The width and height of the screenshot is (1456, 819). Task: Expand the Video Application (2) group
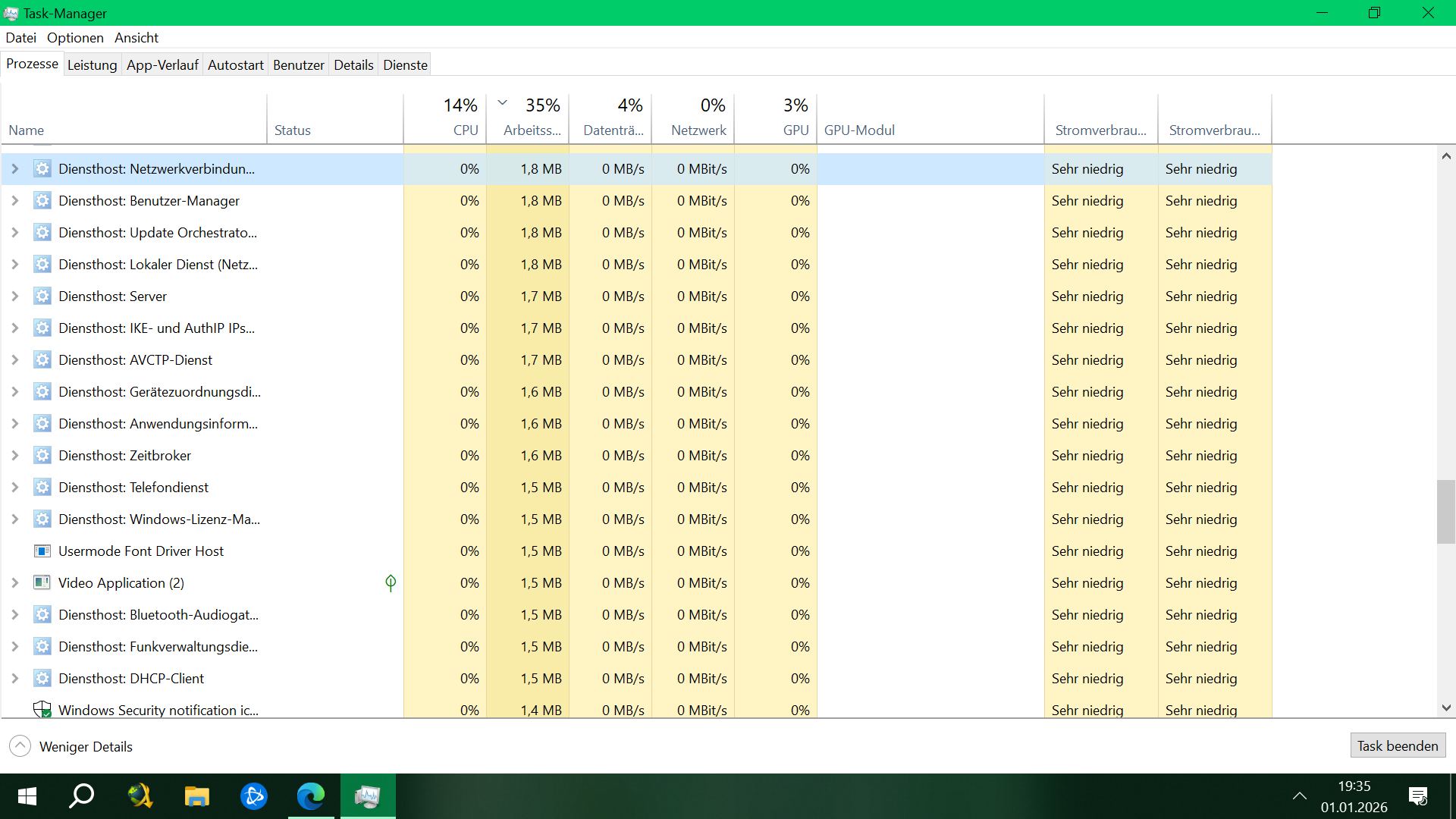point(14,582)
